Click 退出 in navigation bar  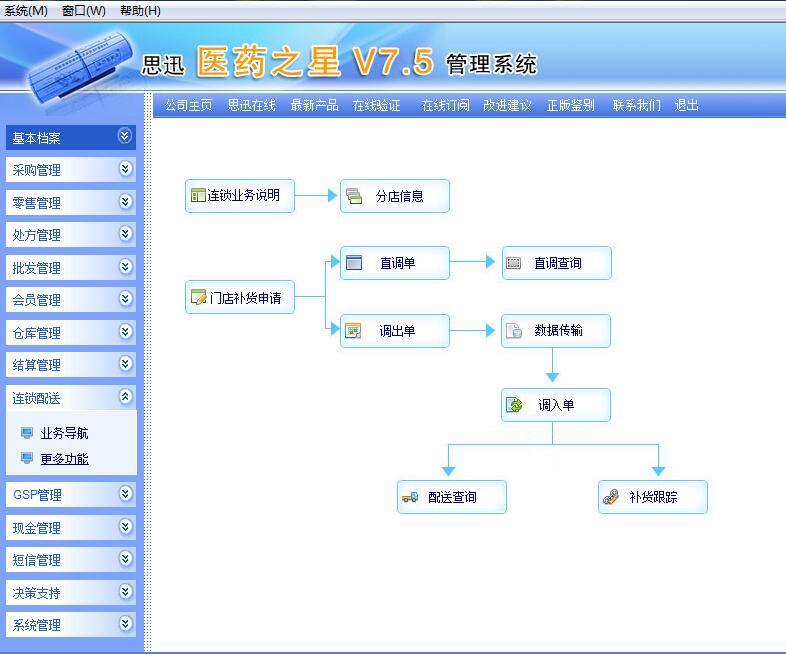[x=687, y=105]
